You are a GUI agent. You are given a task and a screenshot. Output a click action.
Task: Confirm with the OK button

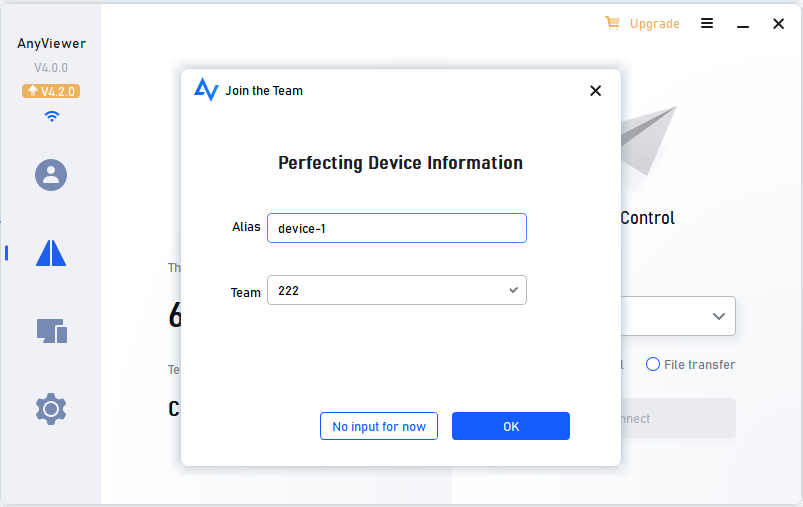point(511,426)
